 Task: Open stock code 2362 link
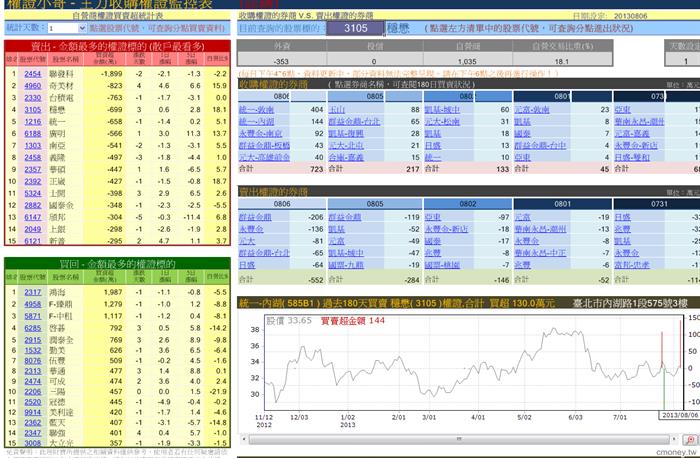click(x=33, y=422)
